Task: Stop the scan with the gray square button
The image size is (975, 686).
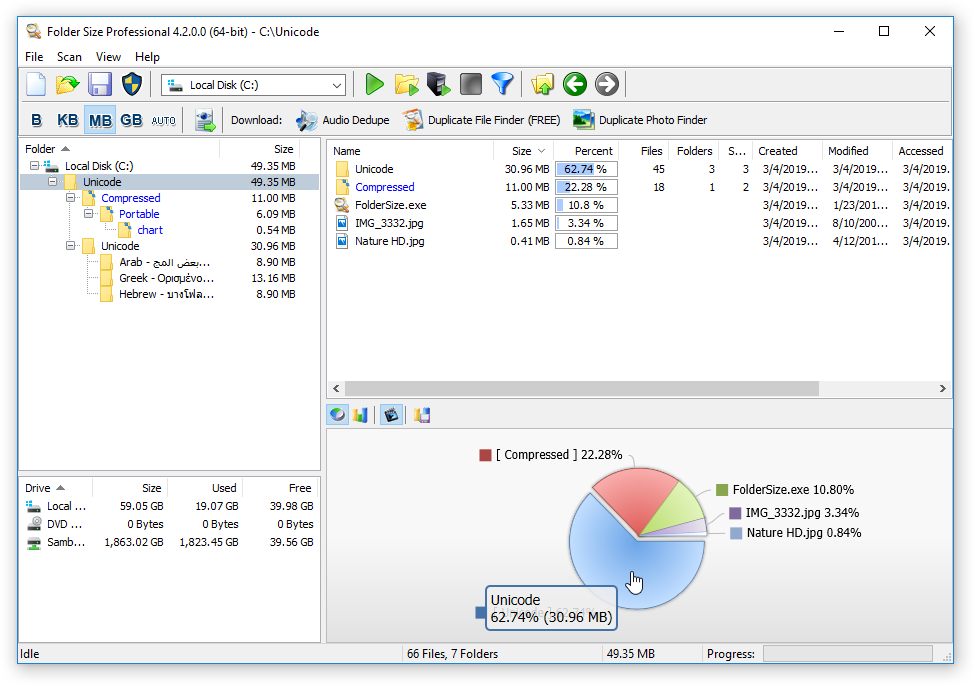Action: [470, 85]
